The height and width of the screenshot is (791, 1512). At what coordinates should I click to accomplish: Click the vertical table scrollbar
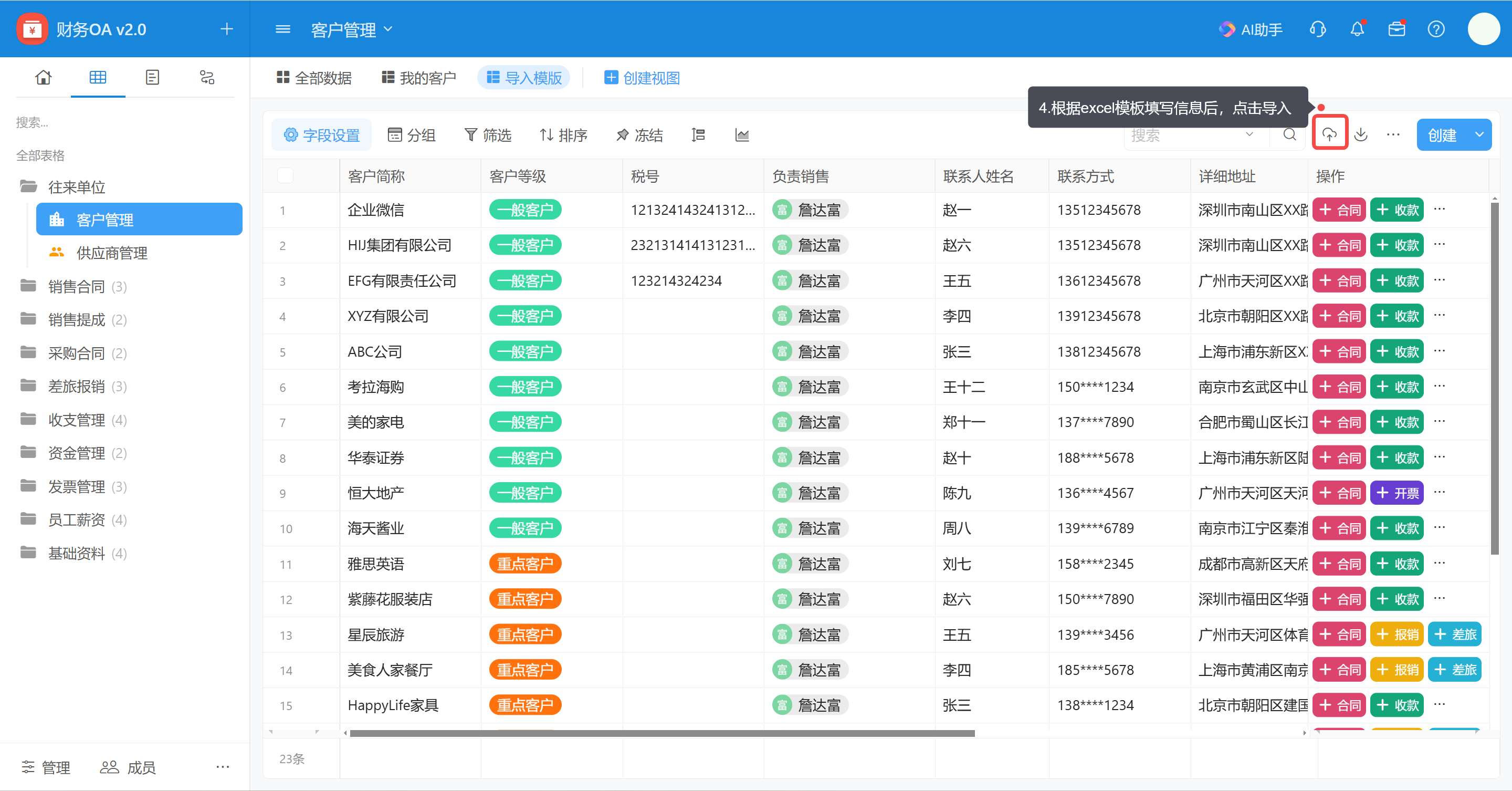pyautogui.click(x=1494, y=379)
